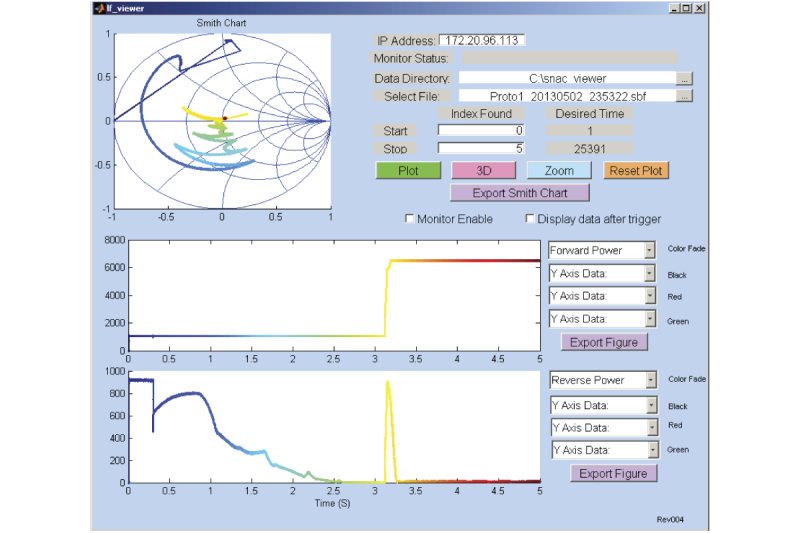800x533 pixels.
Task: Expand the Black Y Axis Data dropdown in upper plot
Action: (x=602, y=273)
